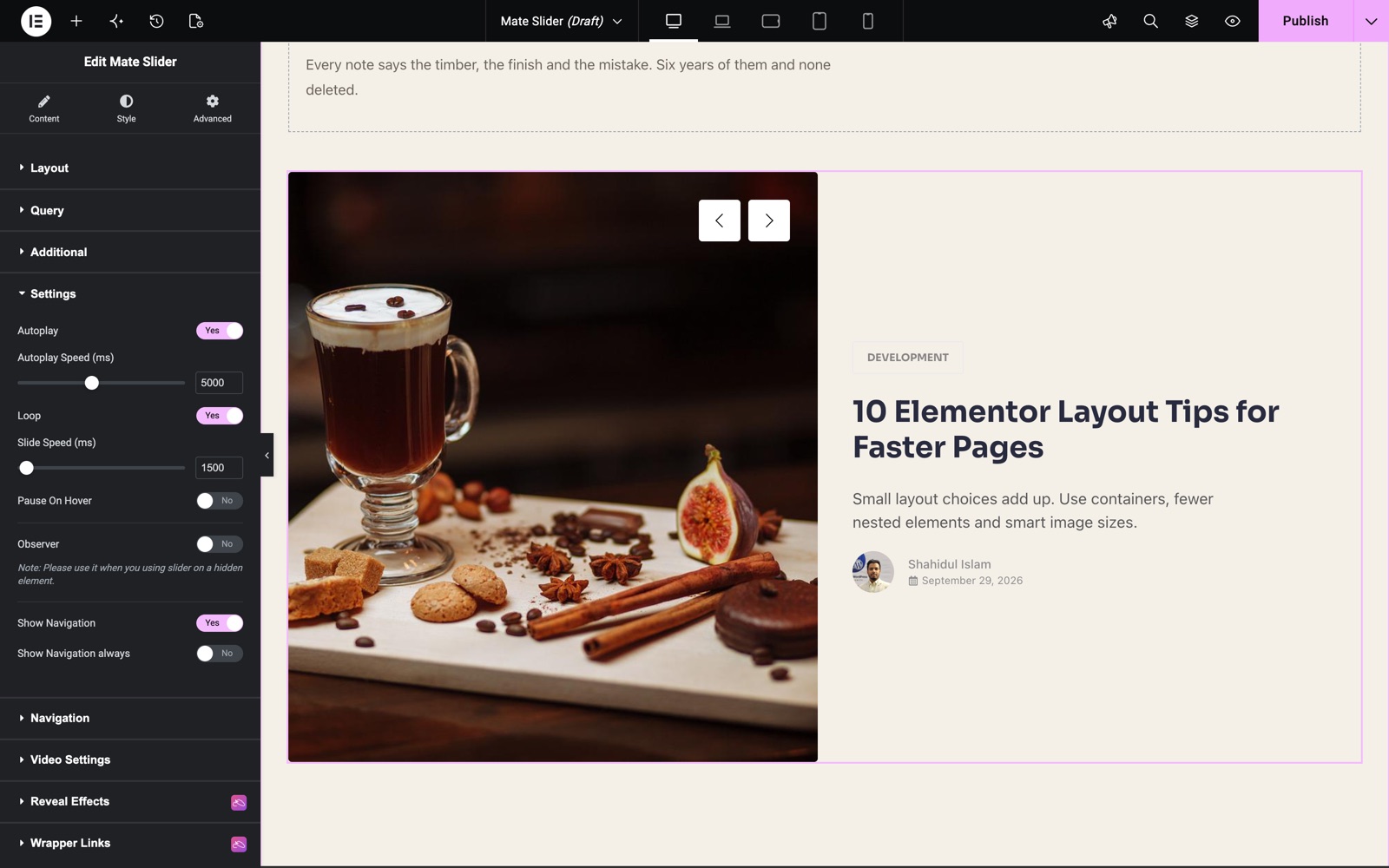Expand the Layout section
The height and width of the screenshot is (868, 1389).
coord(130,168)
